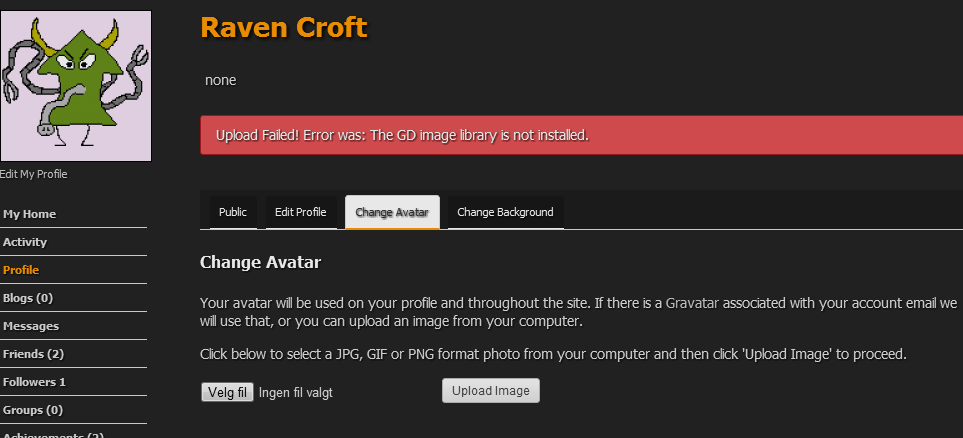Click the Velg fil file chooser button
The image size is (963, 438).
pos(228,392)
